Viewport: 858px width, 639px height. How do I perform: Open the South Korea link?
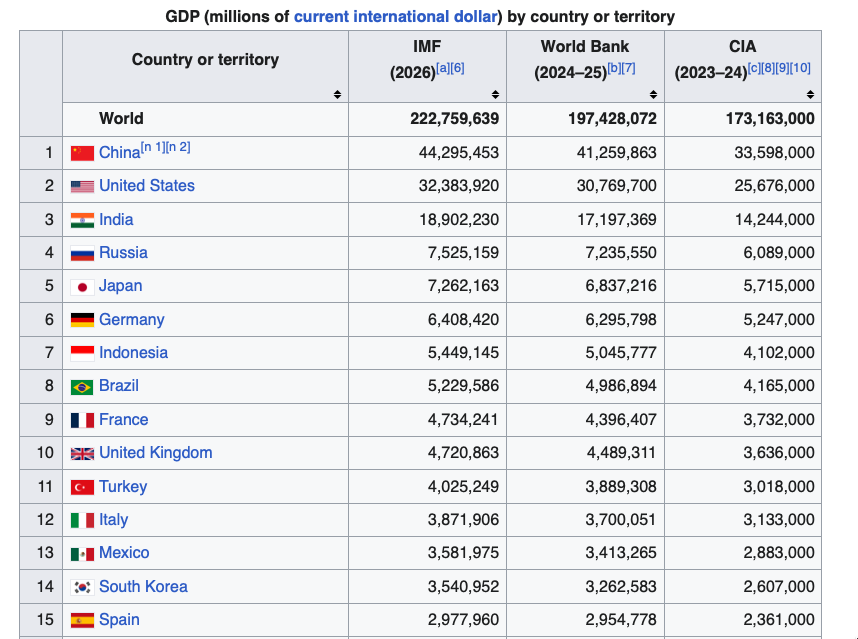pos(143,586)
